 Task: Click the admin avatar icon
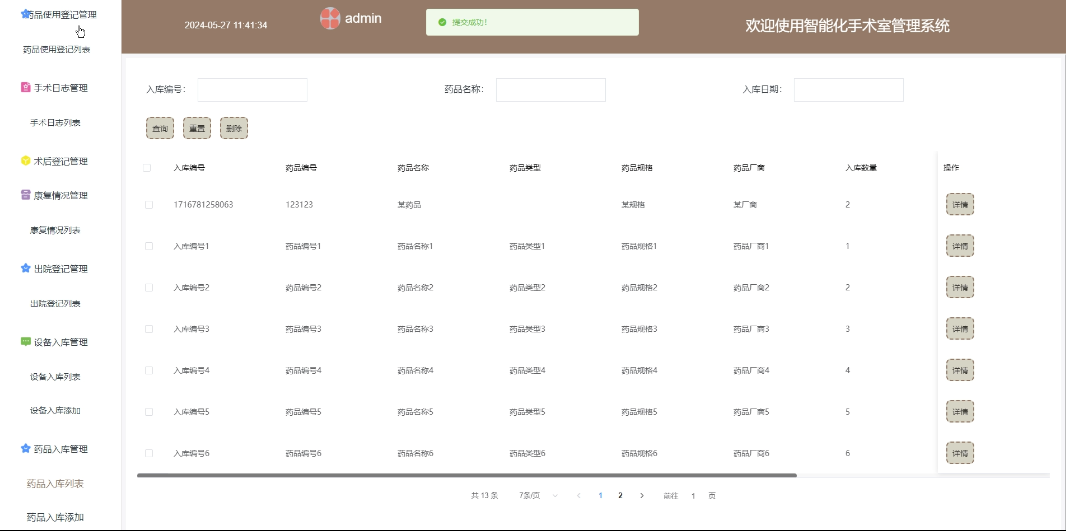(x=330, y=18)
